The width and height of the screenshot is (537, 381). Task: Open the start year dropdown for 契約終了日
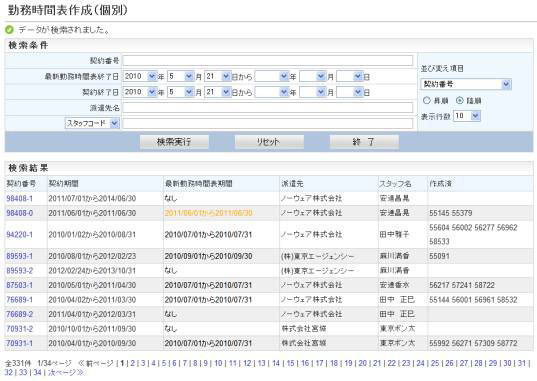point(140,92)
